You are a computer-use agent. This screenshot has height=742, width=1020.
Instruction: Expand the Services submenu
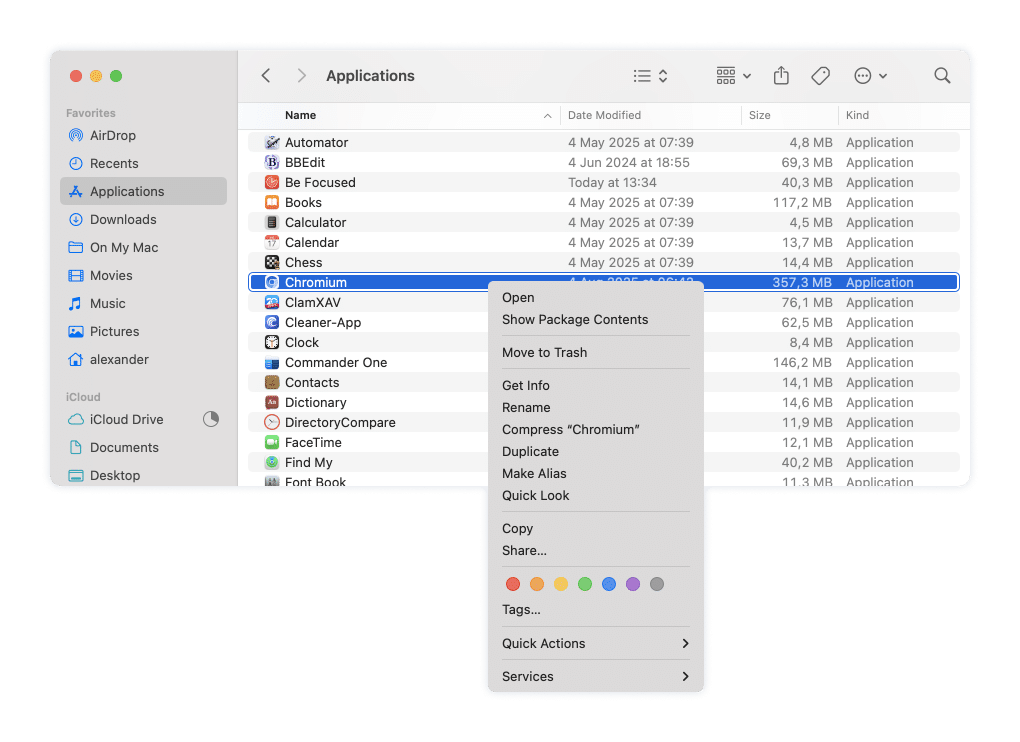click(595, 676)
